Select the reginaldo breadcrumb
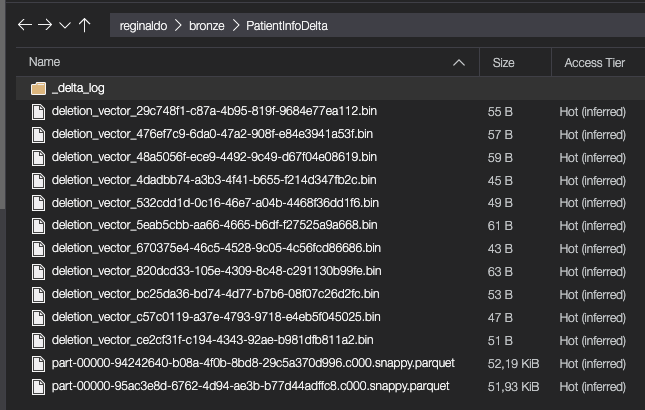 [x=143, y=26]
